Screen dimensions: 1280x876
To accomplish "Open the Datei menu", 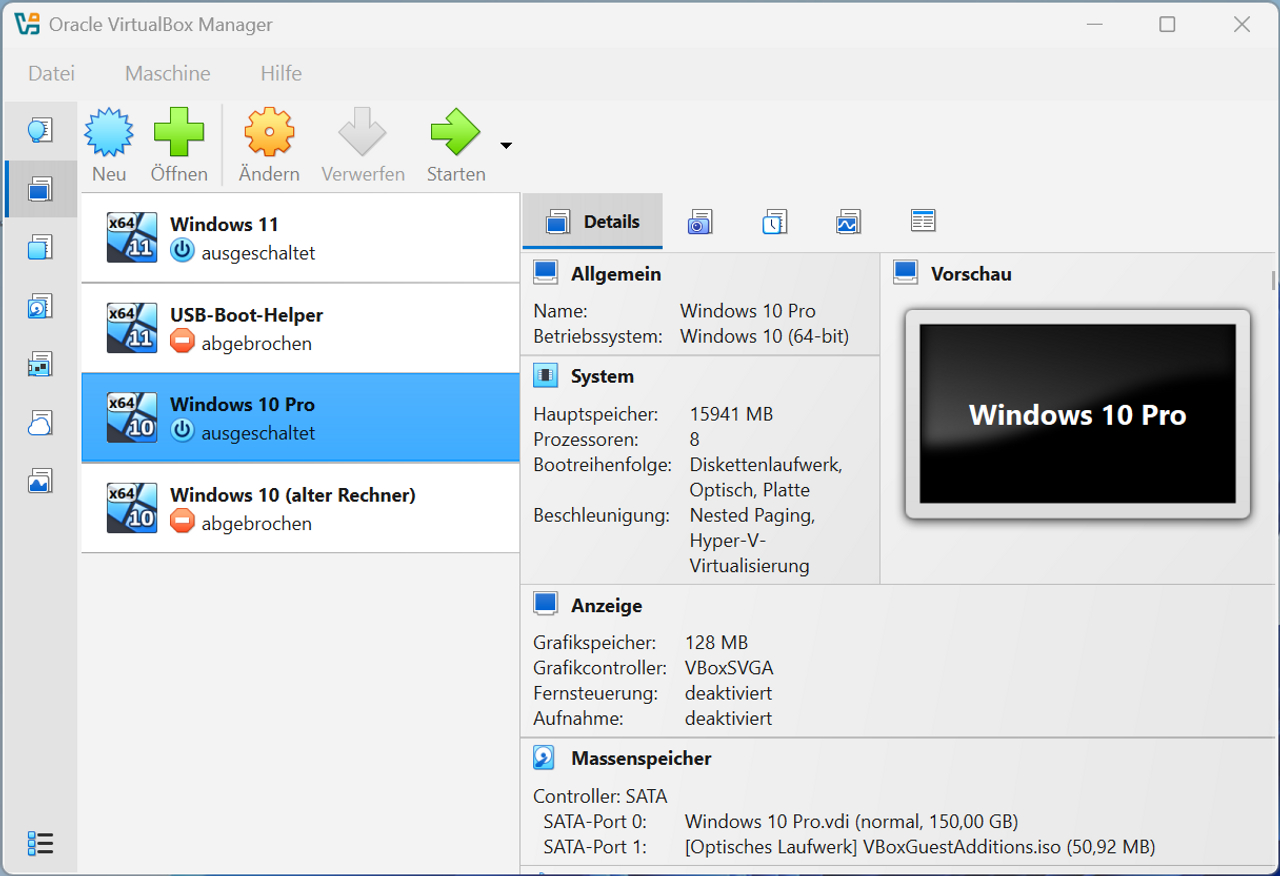I will pyautogui.click(x=51, y=73).
